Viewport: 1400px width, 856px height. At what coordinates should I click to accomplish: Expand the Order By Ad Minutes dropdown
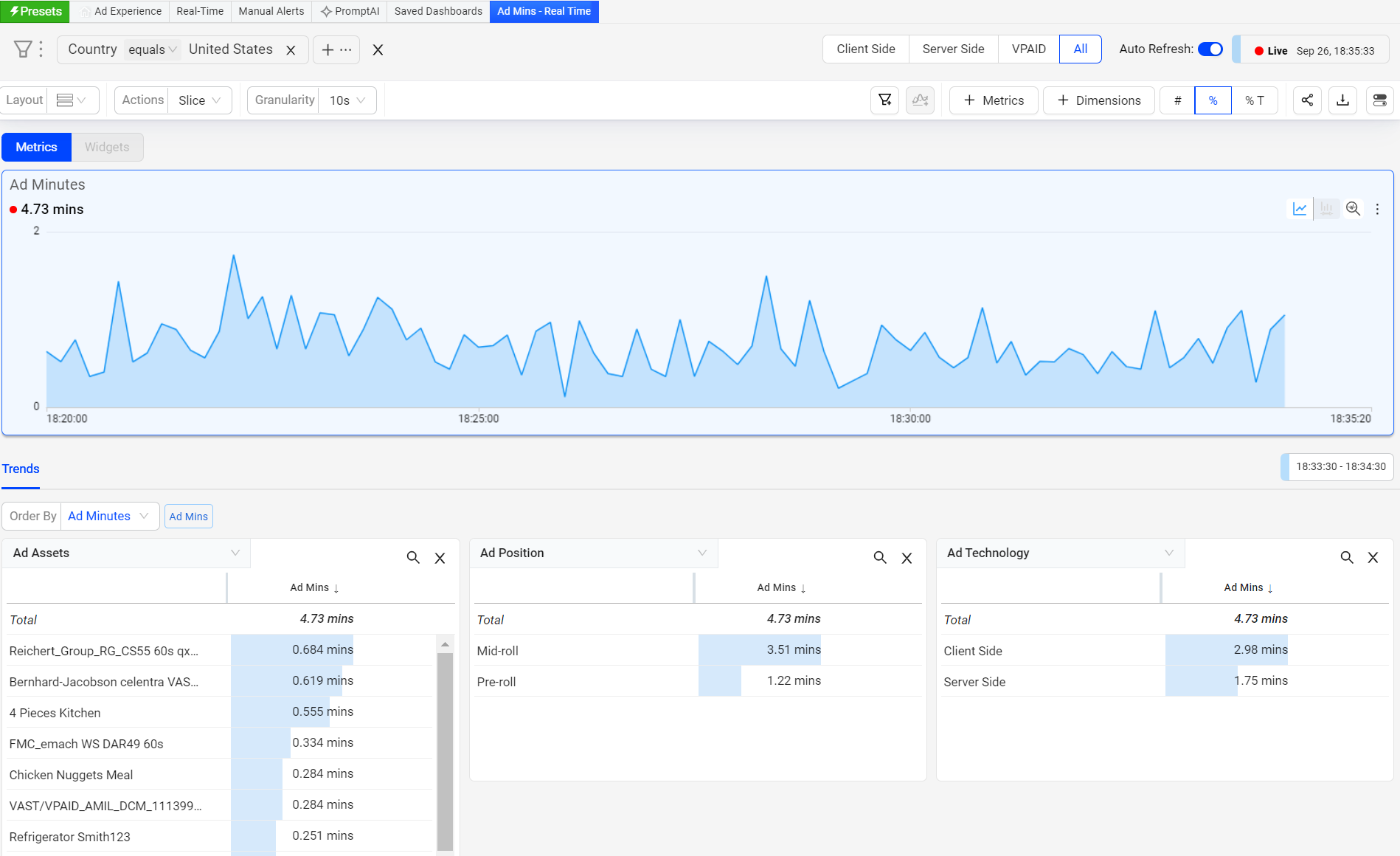109,516
